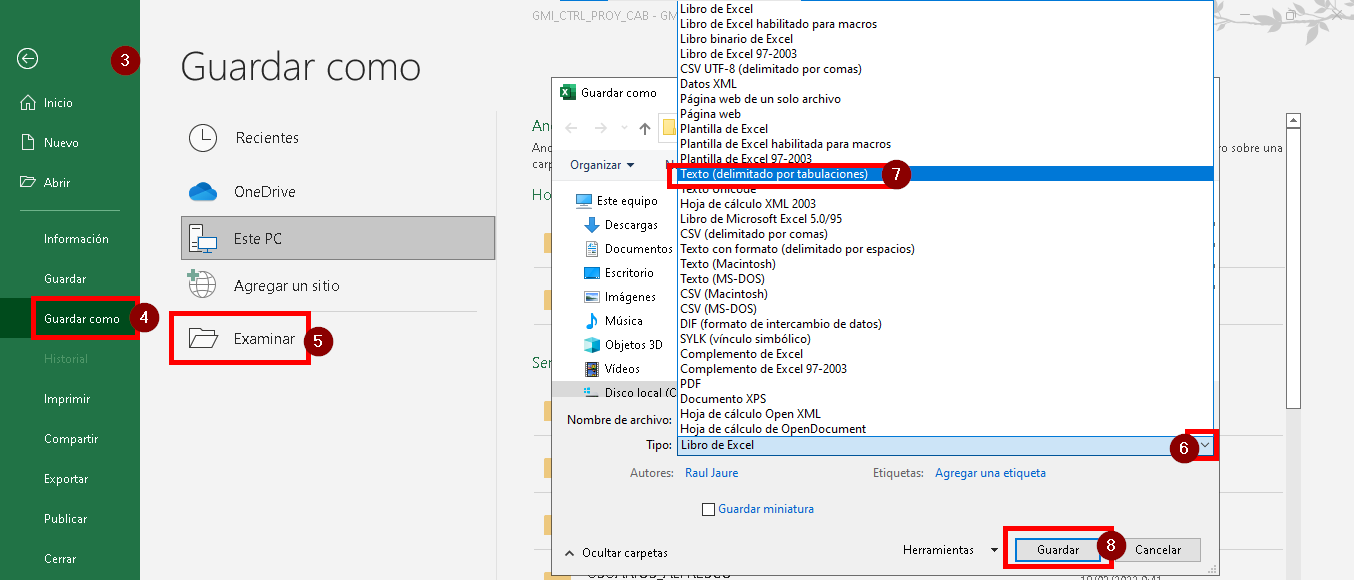Click the Agregar un sitio globe icon
The width and height of the screenshot is (1354, 580).
[x=202, y=285]
